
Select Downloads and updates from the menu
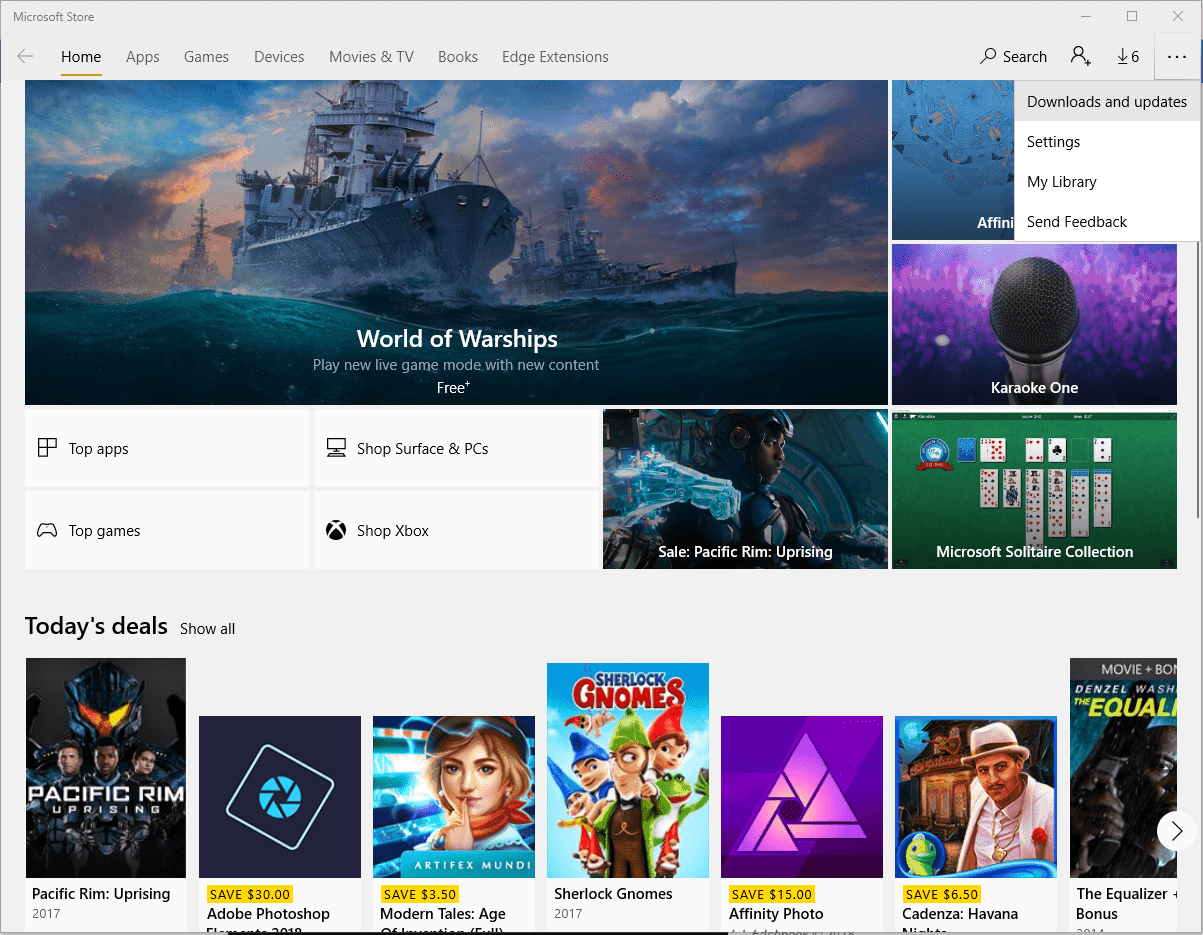(1107, 102)
